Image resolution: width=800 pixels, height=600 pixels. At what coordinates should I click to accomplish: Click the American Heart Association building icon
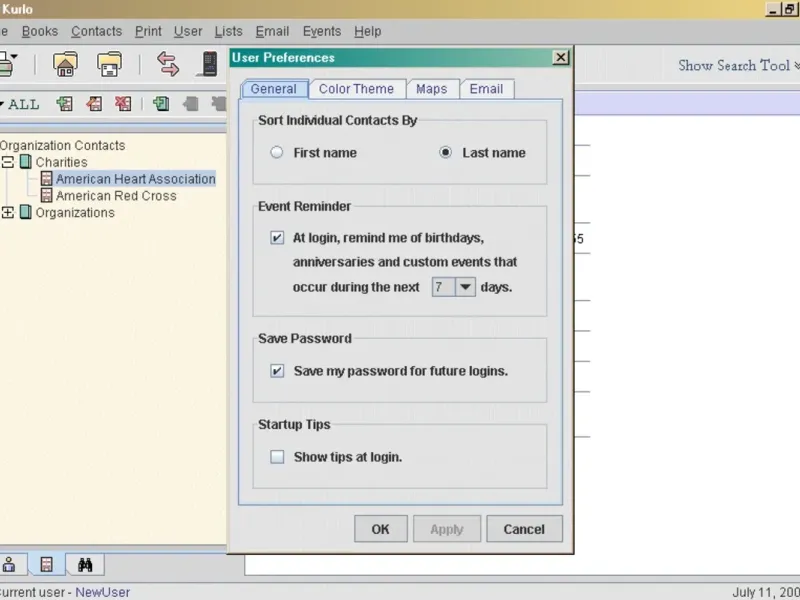pyautogui.click(x=46, y=179)
